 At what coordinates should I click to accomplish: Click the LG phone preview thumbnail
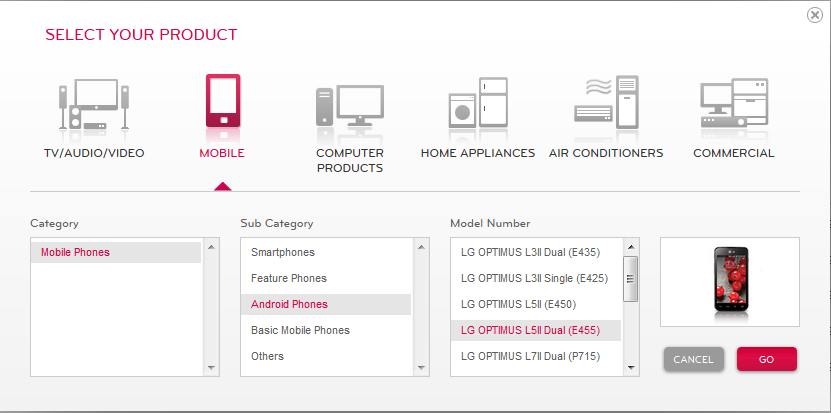tap(729, 281)
